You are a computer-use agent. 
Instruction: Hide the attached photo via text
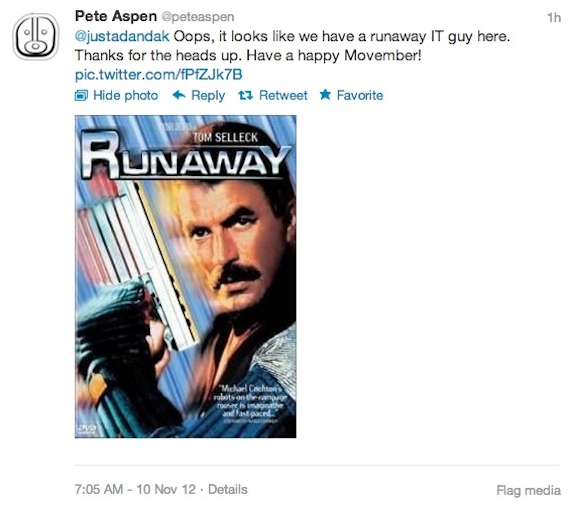coord(125,96)
